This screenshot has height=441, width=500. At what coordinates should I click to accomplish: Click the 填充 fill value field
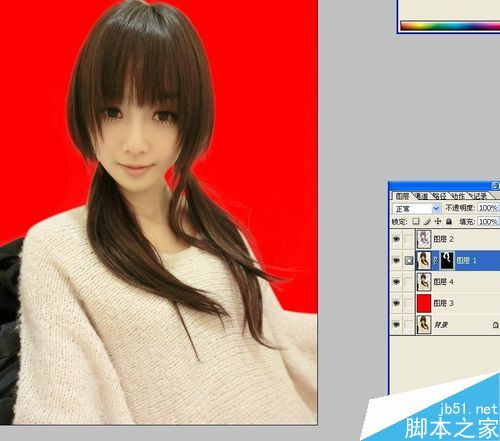click(488, 221)
